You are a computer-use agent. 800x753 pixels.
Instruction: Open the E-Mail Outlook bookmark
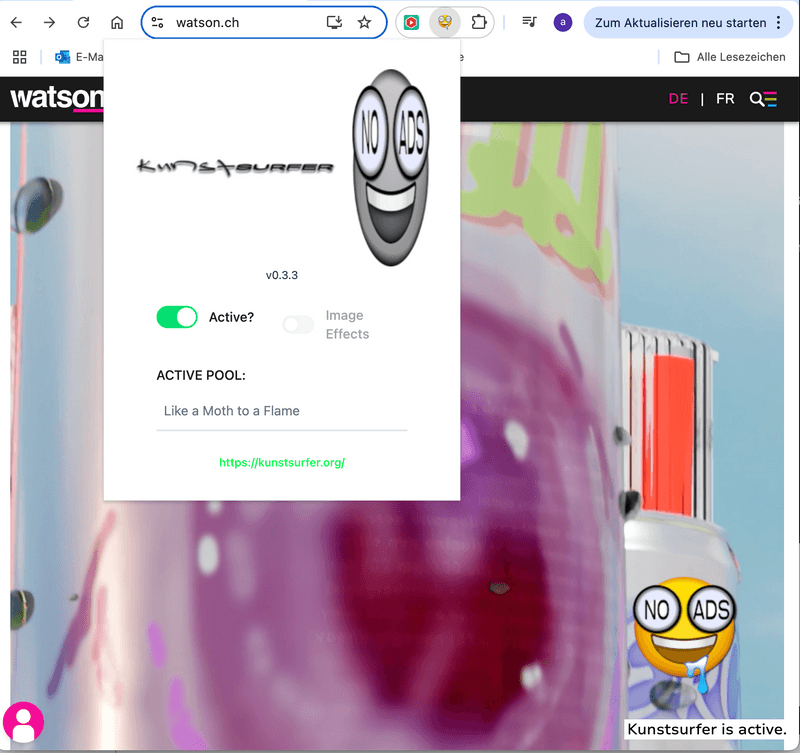[79, 57]
